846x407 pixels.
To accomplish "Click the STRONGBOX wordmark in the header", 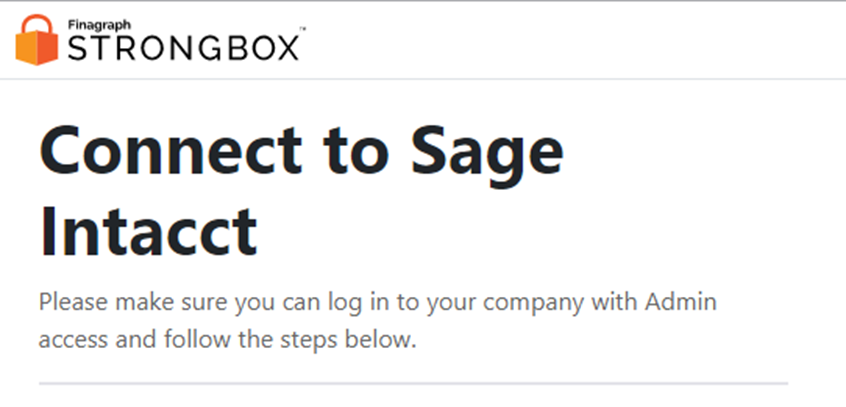I will coord(183,48).
